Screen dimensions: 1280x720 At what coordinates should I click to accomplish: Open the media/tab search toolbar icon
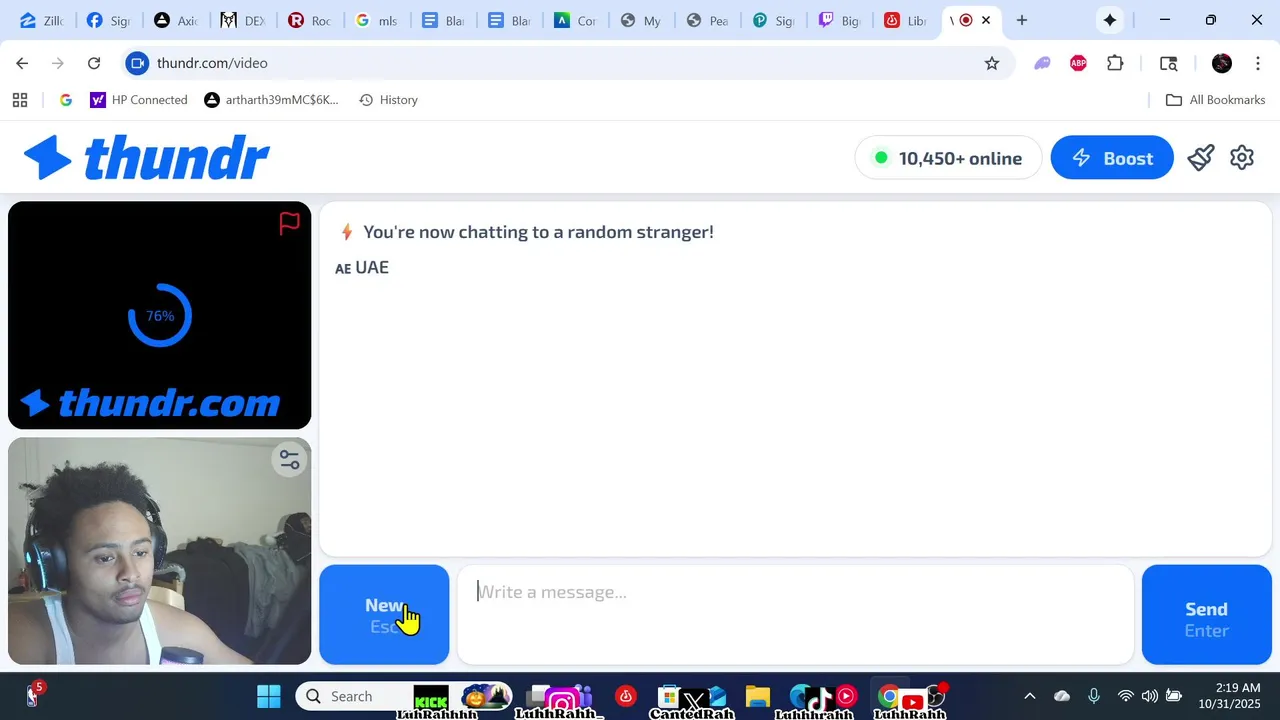coord(1168,63)
